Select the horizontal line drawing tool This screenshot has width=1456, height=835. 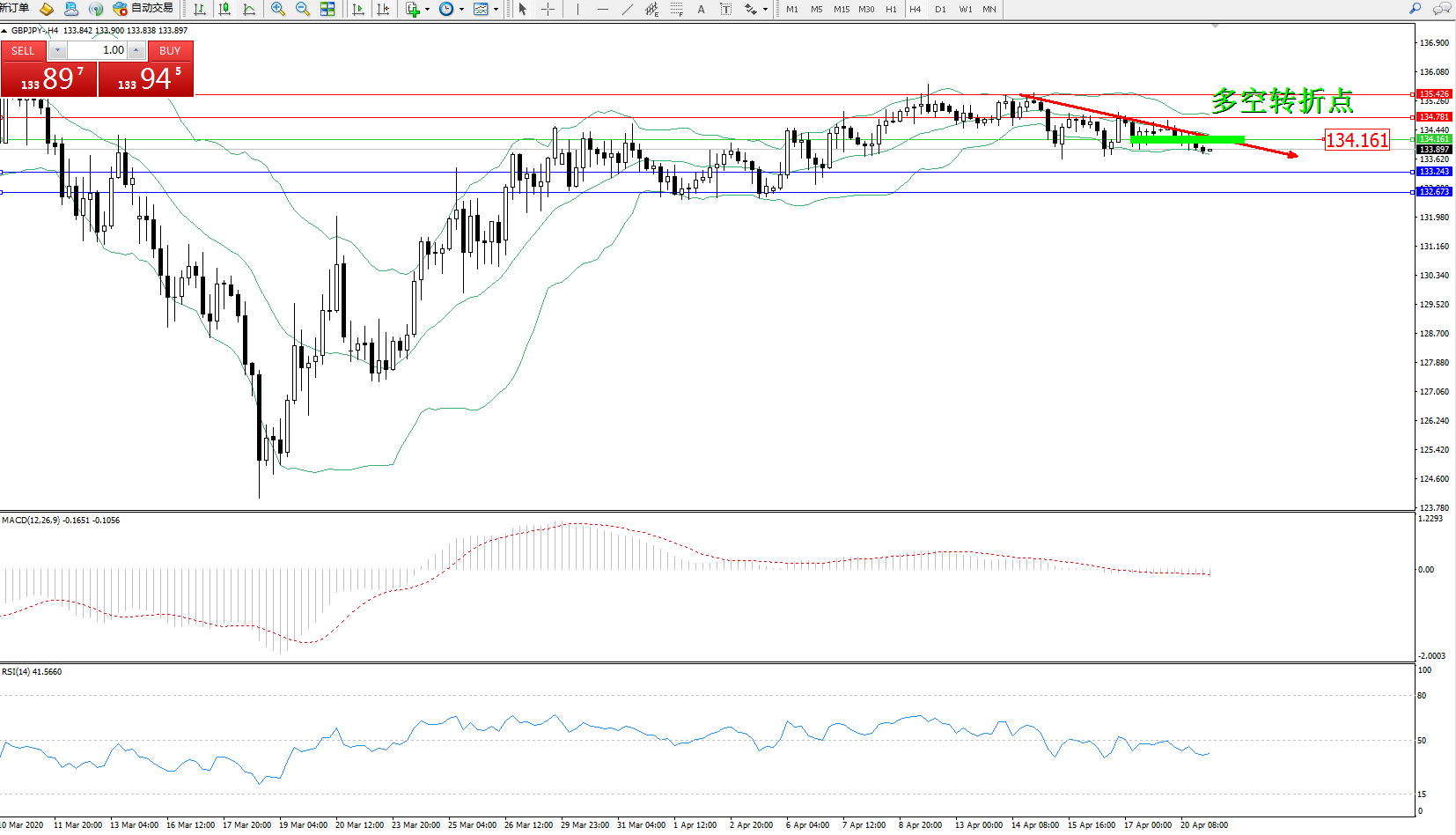[602, 9]
